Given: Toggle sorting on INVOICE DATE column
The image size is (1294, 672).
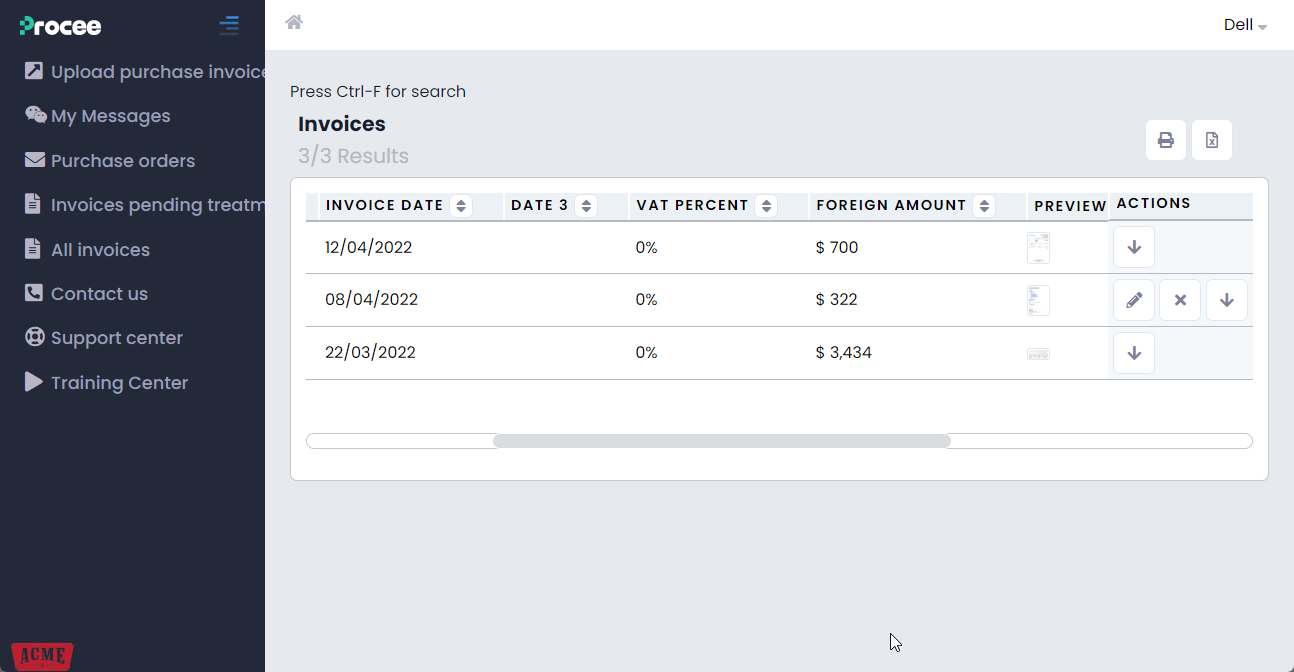Looking at the screenshot, I should 460,205.
